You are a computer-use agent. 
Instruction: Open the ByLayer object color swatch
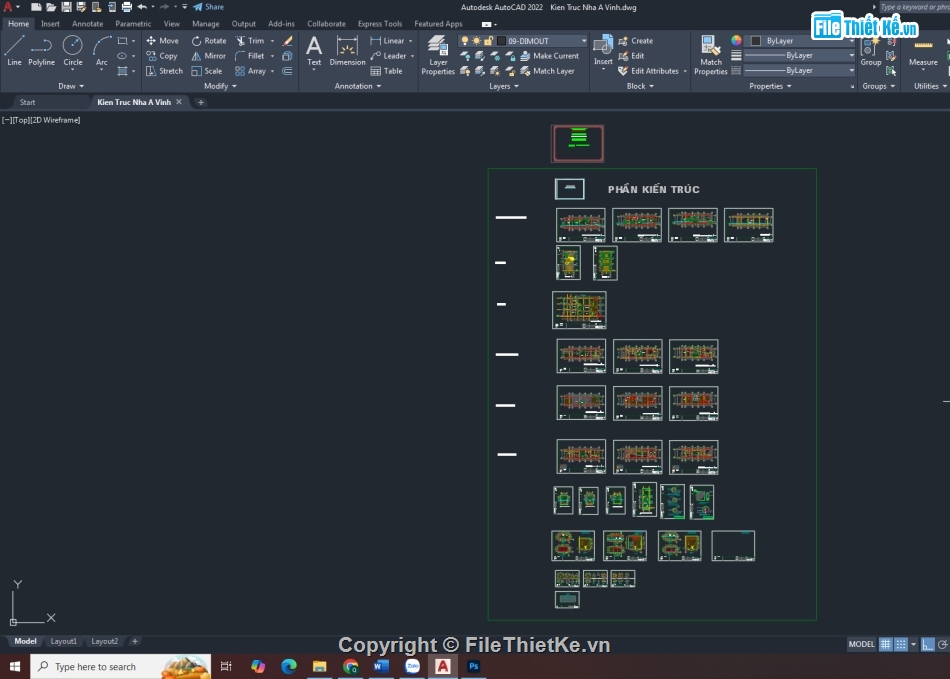(800, 41)
